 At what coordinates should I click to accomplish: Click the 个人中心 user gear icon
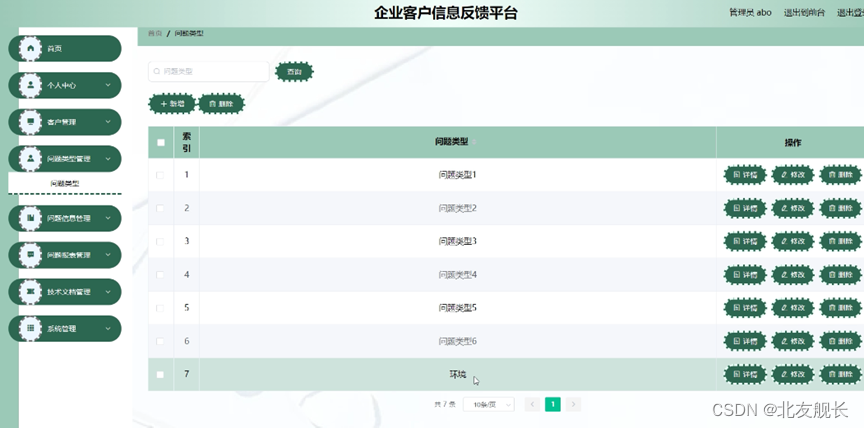[x=30, y=85]
